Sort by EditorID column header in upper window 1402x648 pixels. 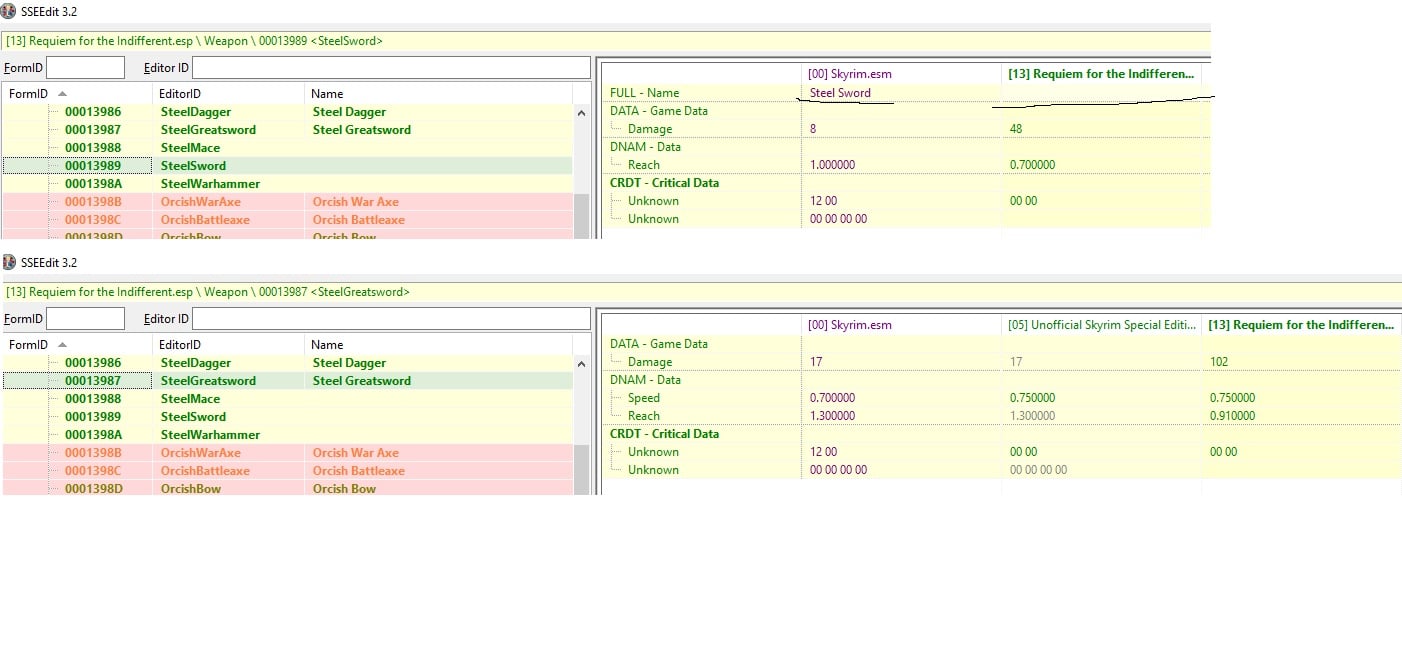(229, 93)
